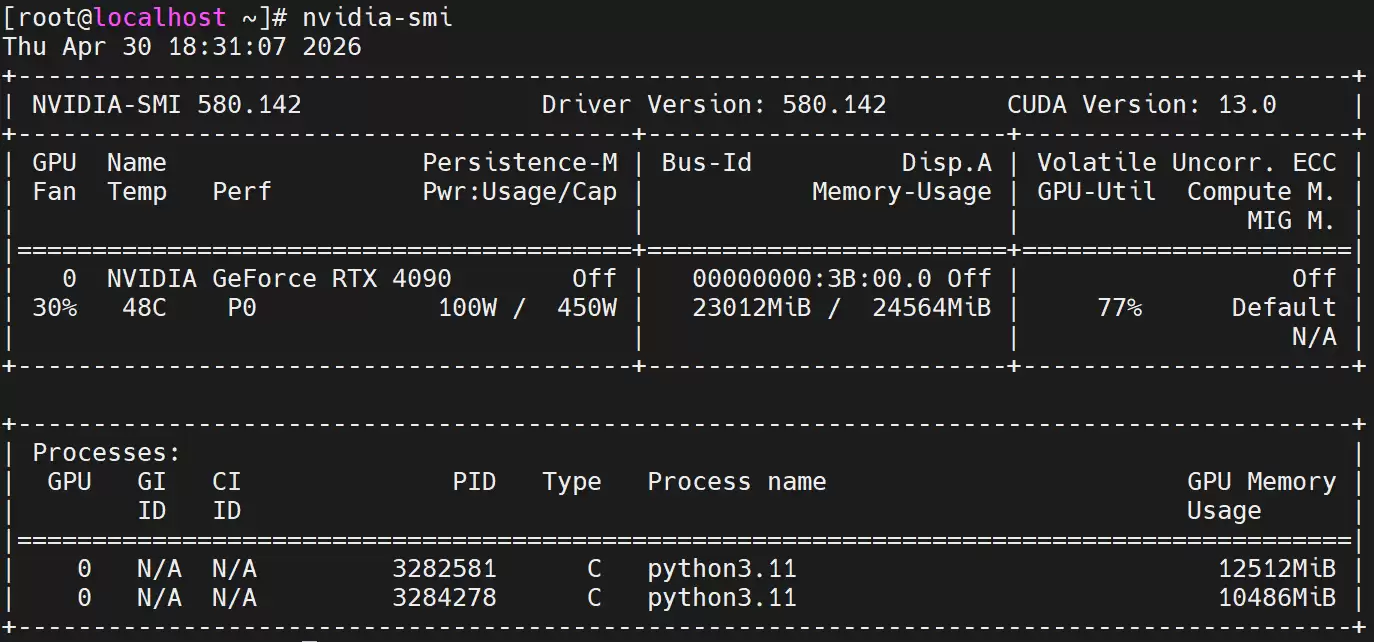Click type C in the 3282581 row
This screenshot has height=642, width=1374.
pyautogui.click(x=594, y=569)
